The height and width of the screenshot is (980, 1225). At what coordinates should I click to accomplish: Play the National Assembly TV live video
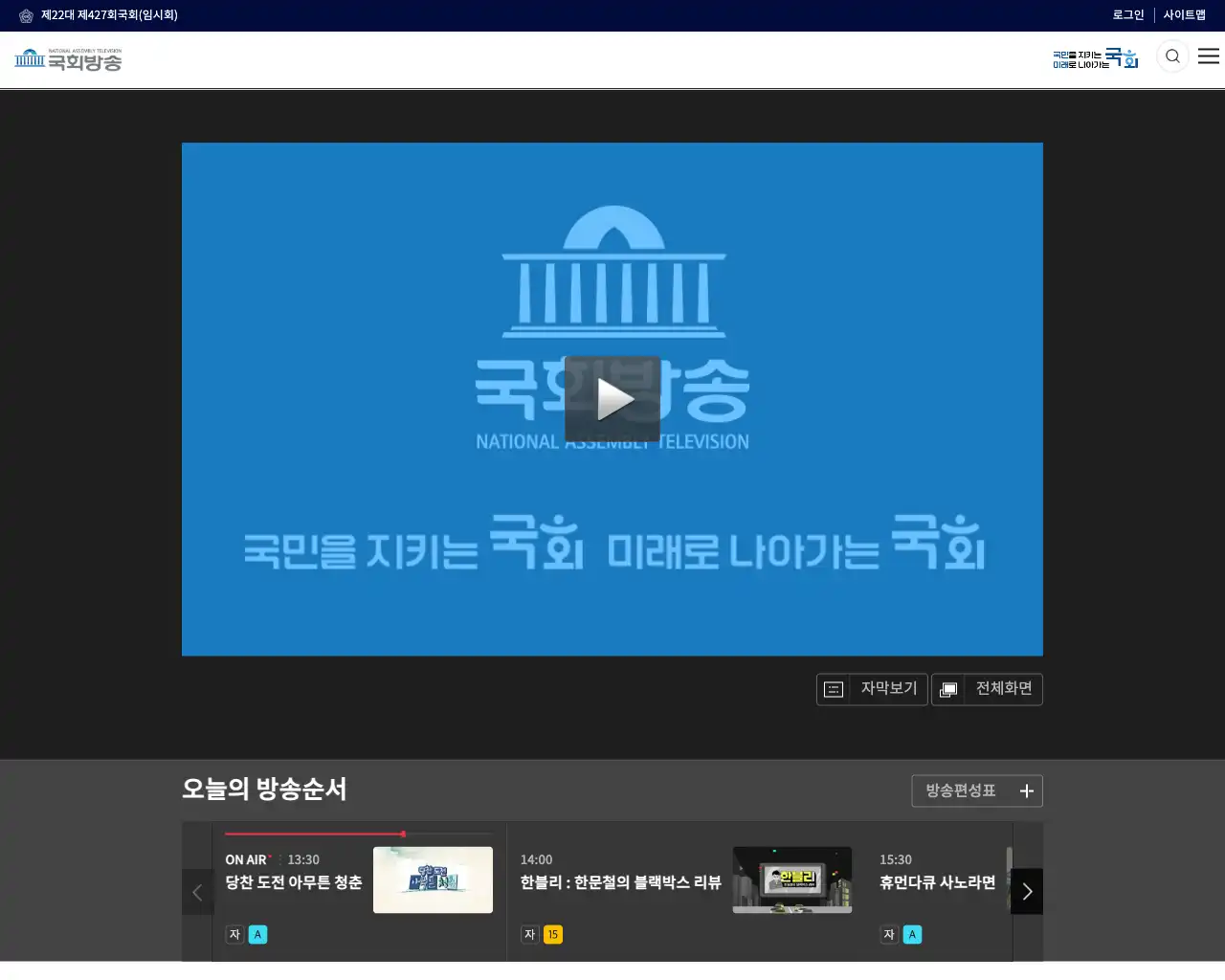click(x=612, y=399)
